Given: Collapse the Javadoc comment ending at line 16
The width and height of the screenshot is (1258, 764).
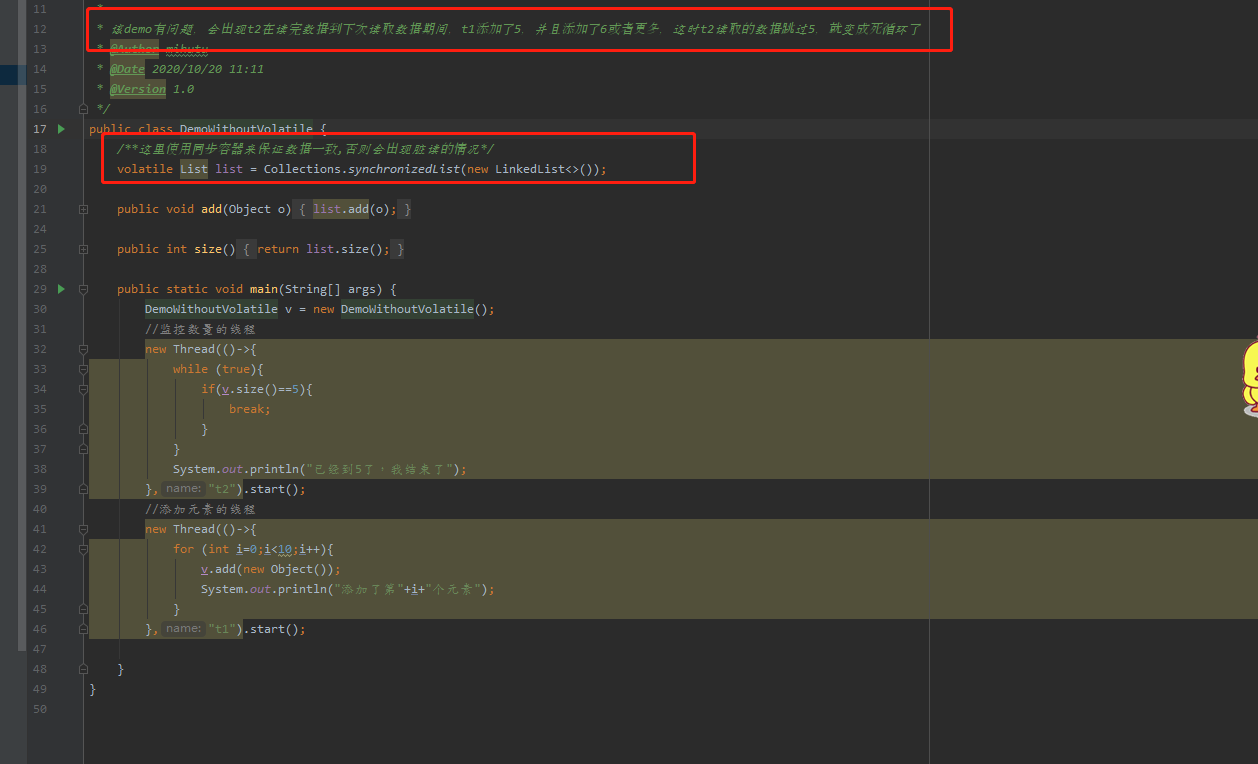Looking at the screenshot, I should tap(83, 109).
